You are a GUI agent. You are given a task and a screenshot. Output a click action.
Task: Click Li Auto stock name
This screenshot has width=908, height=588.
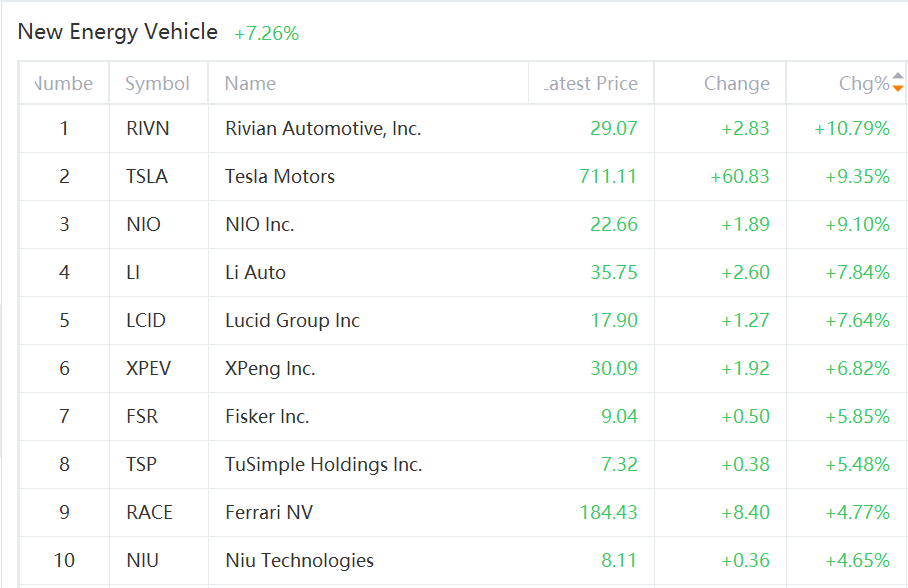click(255, 272)
